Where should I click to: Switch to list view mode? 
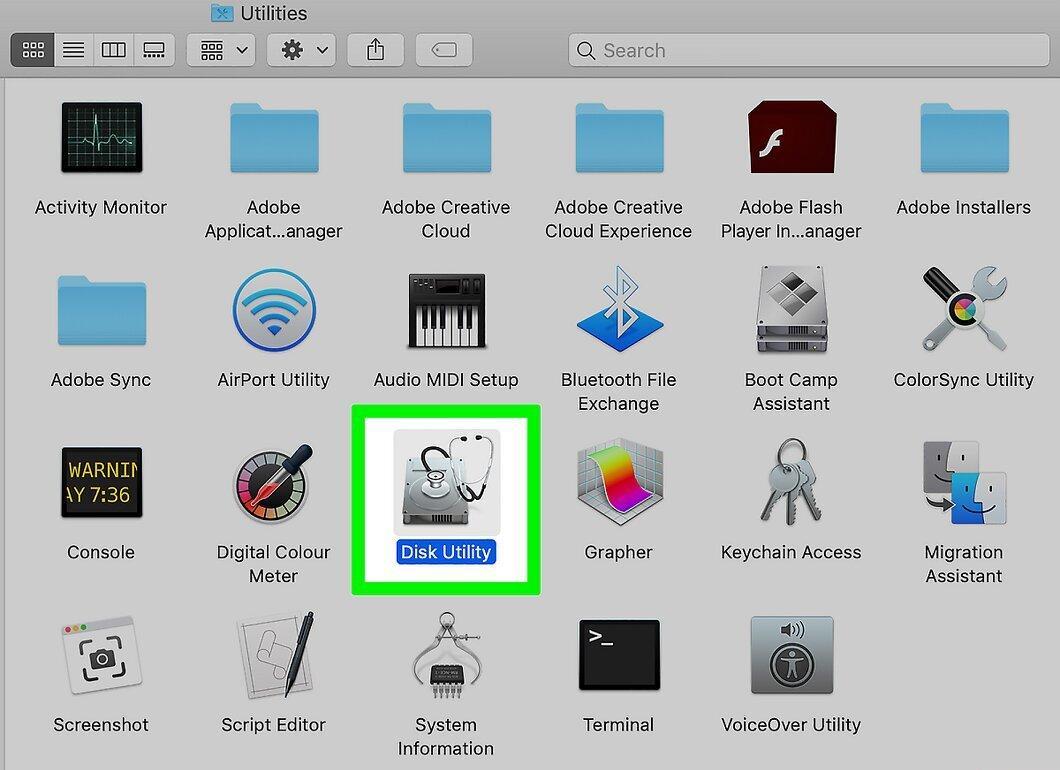[74, 50]
